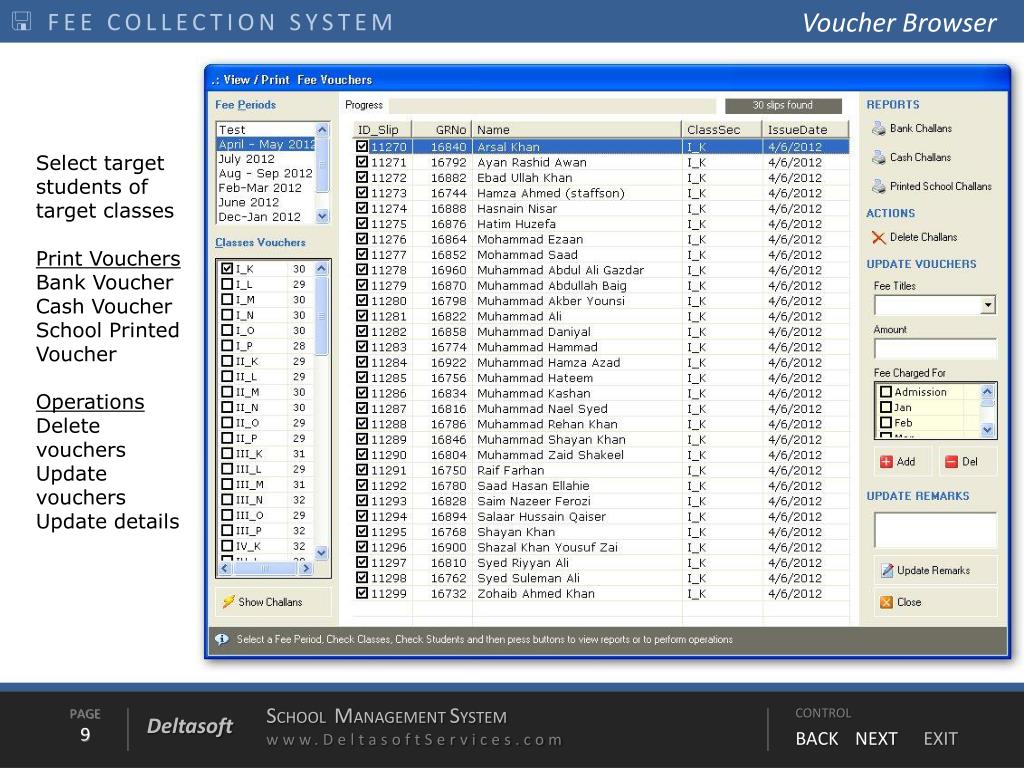
Task: Sort by ID_Slip column header
Action: click(383, 129)
